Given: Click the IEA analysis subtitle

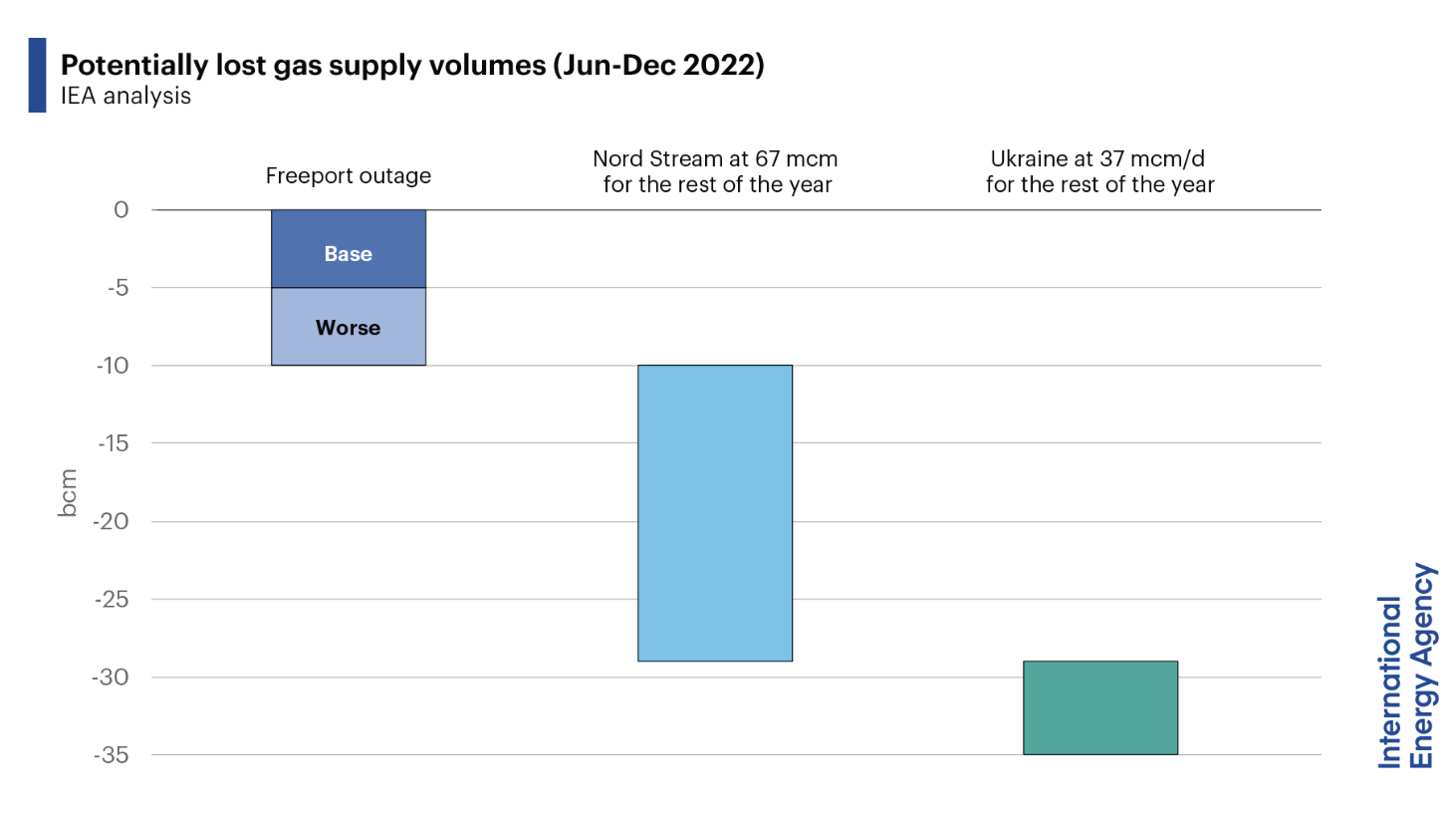Looking at the screenshot, I should point(125,97).
